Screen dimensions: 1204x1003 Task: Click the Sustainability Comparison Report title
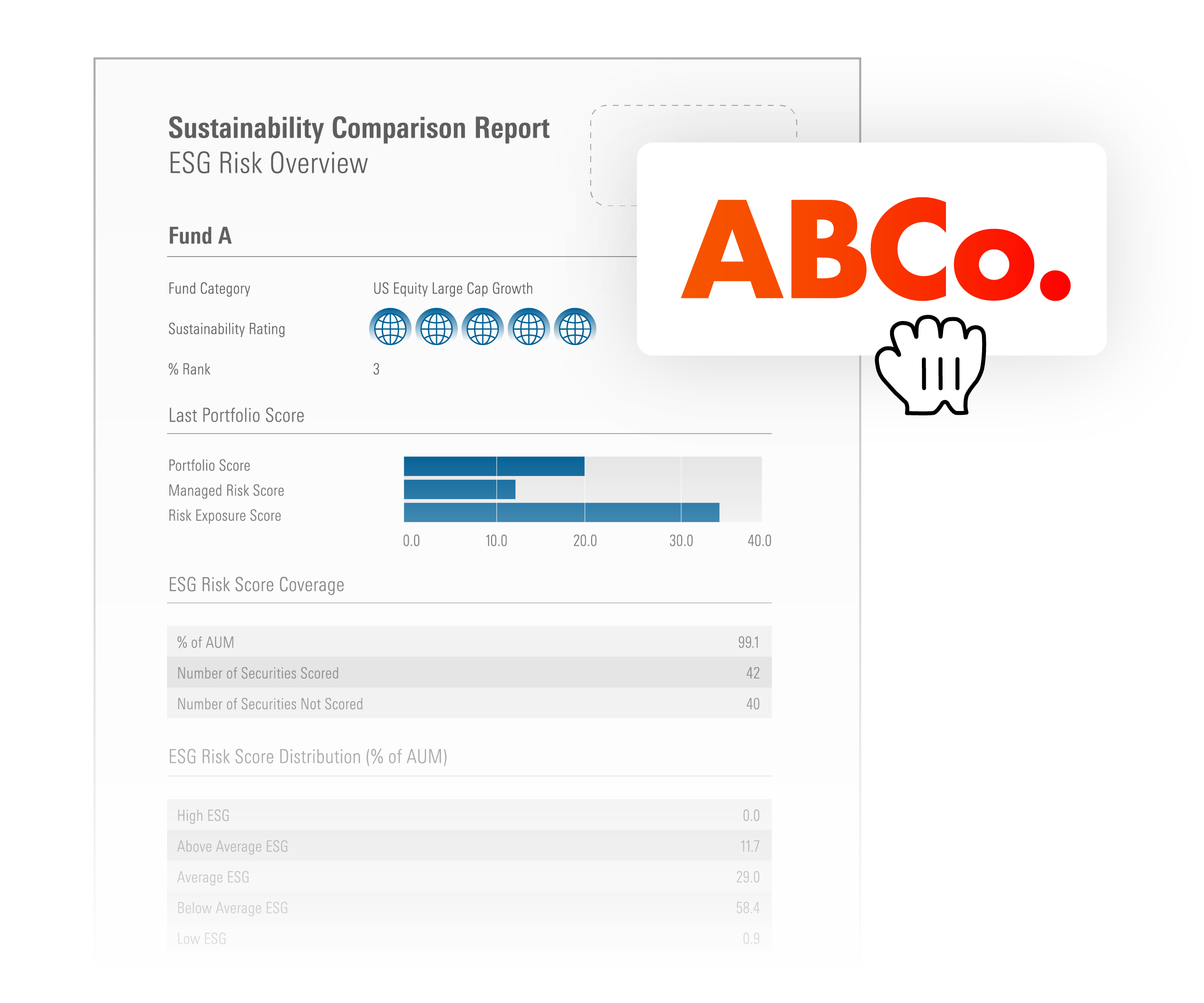[359, 129]
